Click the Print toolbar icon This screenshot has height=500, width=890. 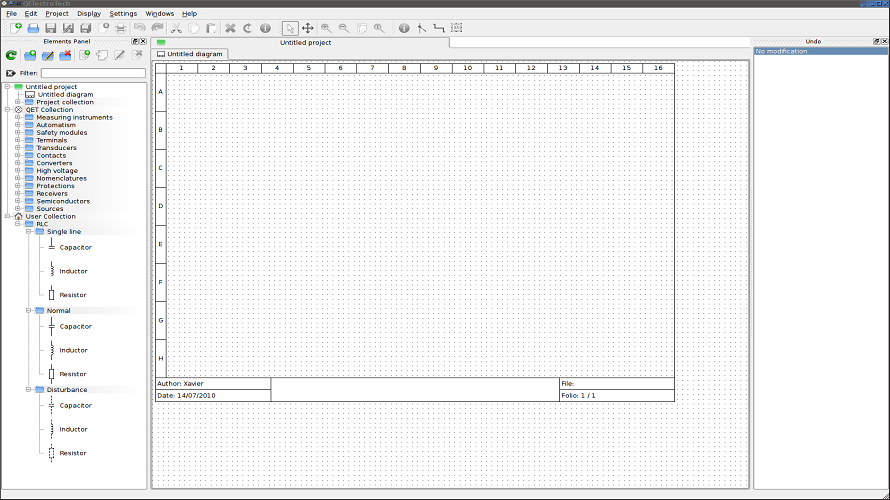point(120,28)
